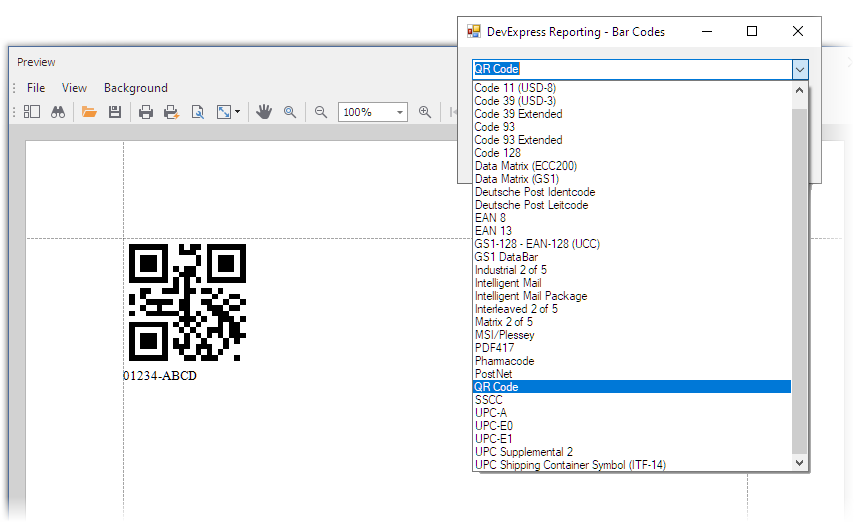Screen dimensions: 854x522
Task: Choose Industrial 2 of 5
Action: coord(632,270)
